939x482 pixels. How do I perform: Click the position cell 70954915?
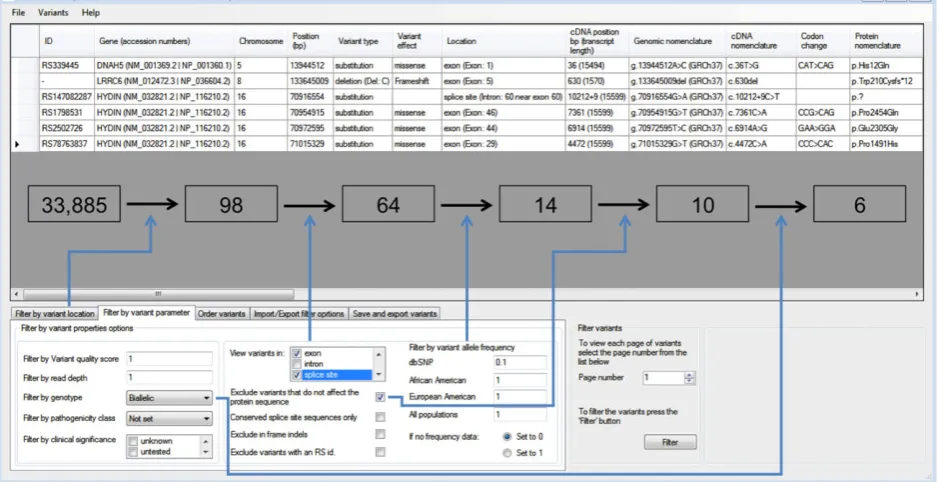click(x=310, y=113)
